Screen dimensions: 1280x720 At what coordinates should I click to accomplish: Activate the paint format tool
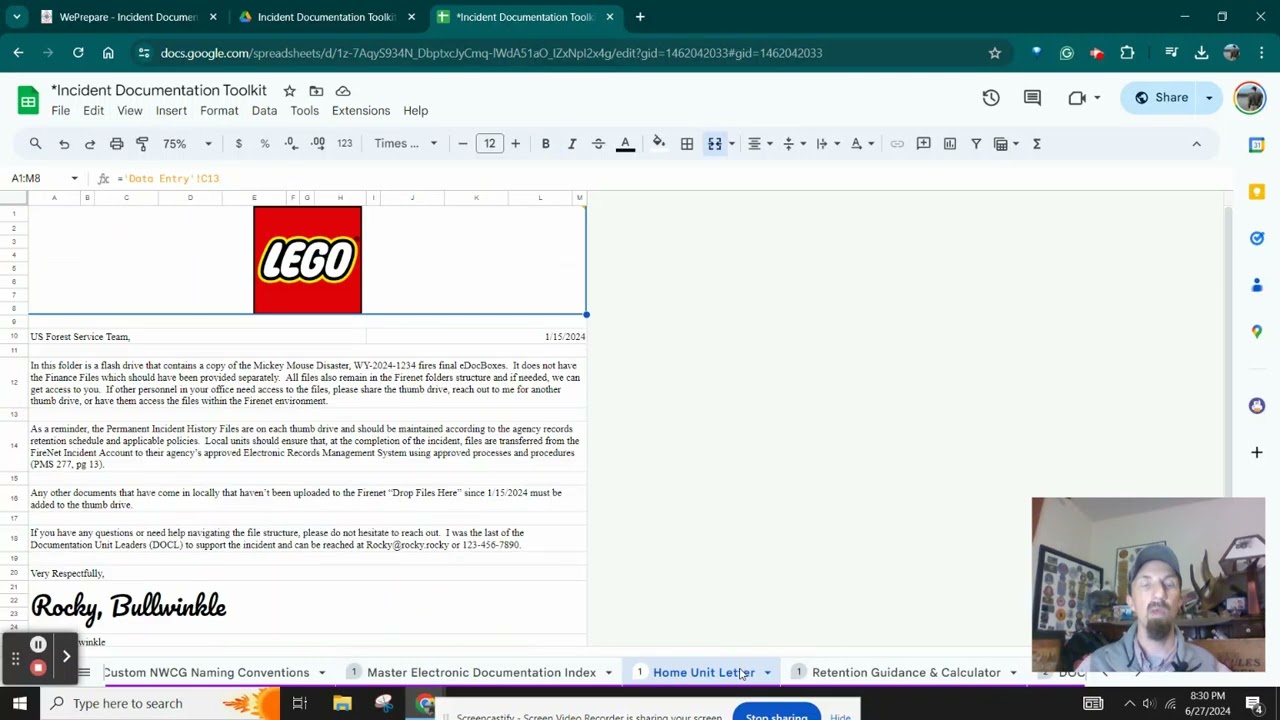pos(142,144)
